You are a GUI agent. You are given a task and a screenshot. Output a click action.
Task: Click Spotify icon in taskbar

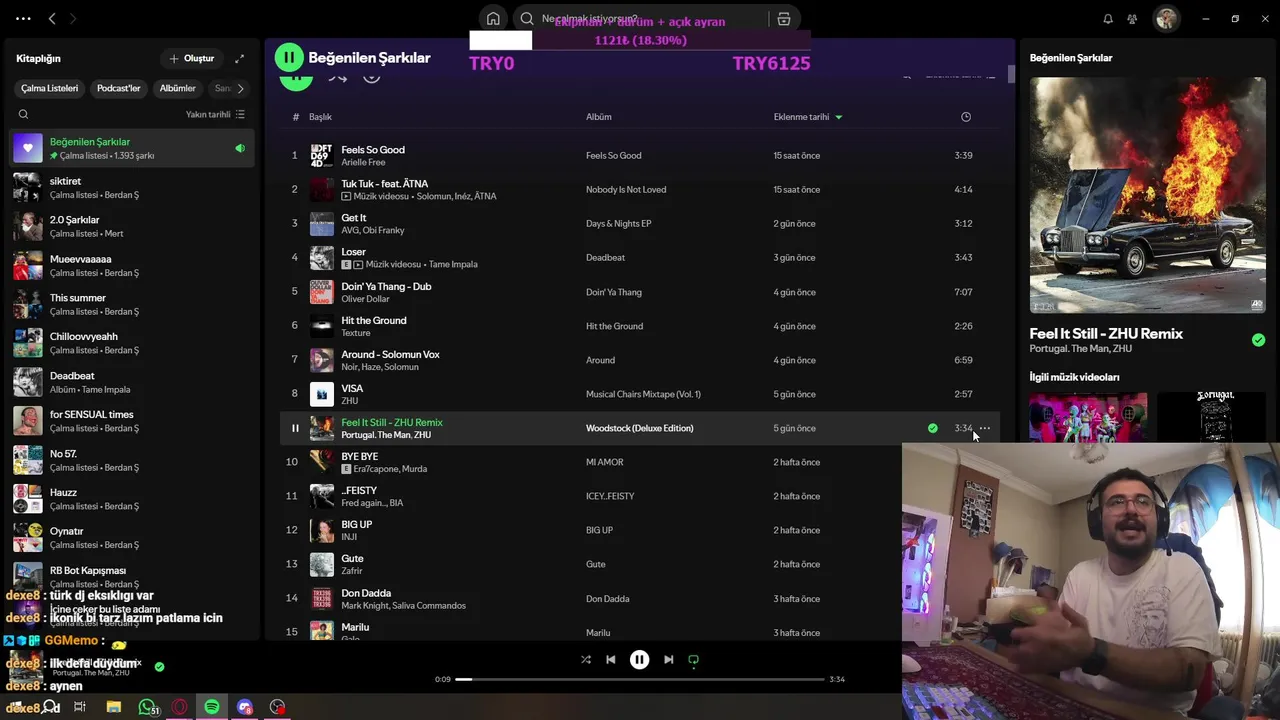coord(212,707)
